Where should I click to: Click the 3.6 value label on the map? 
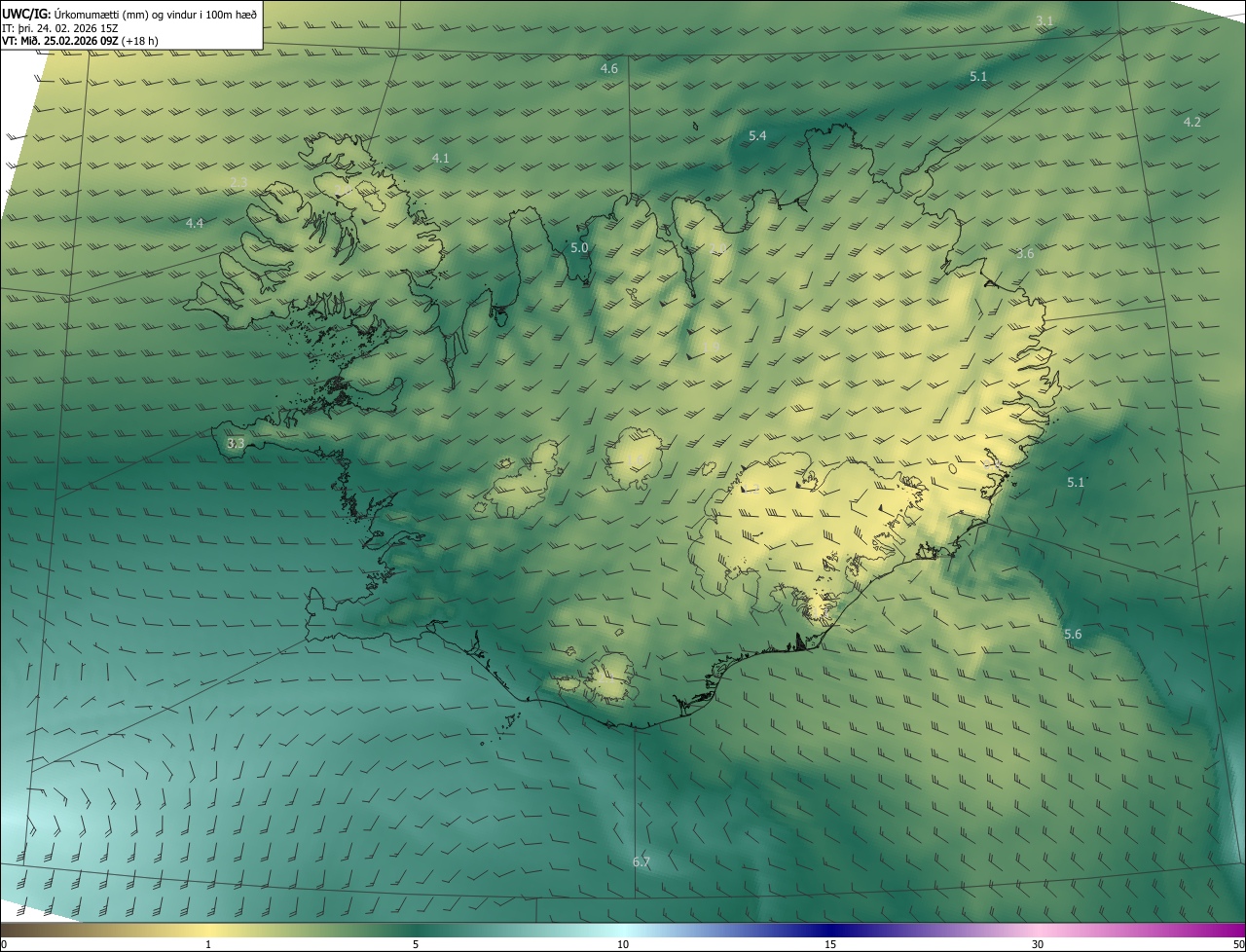point(1025,253)
